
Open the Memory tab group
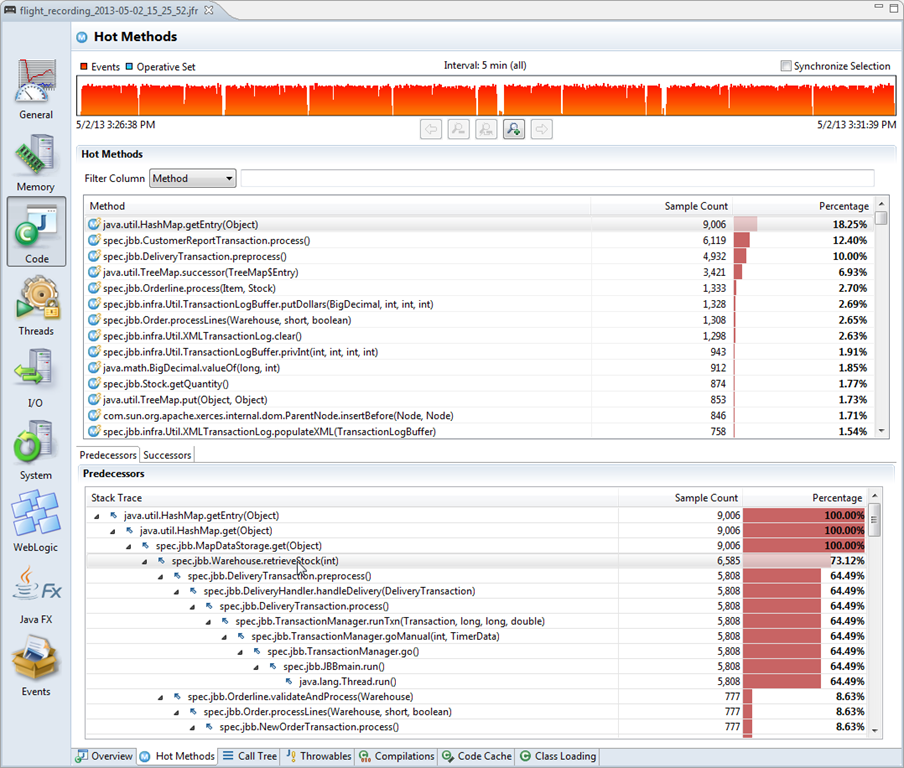36,162
